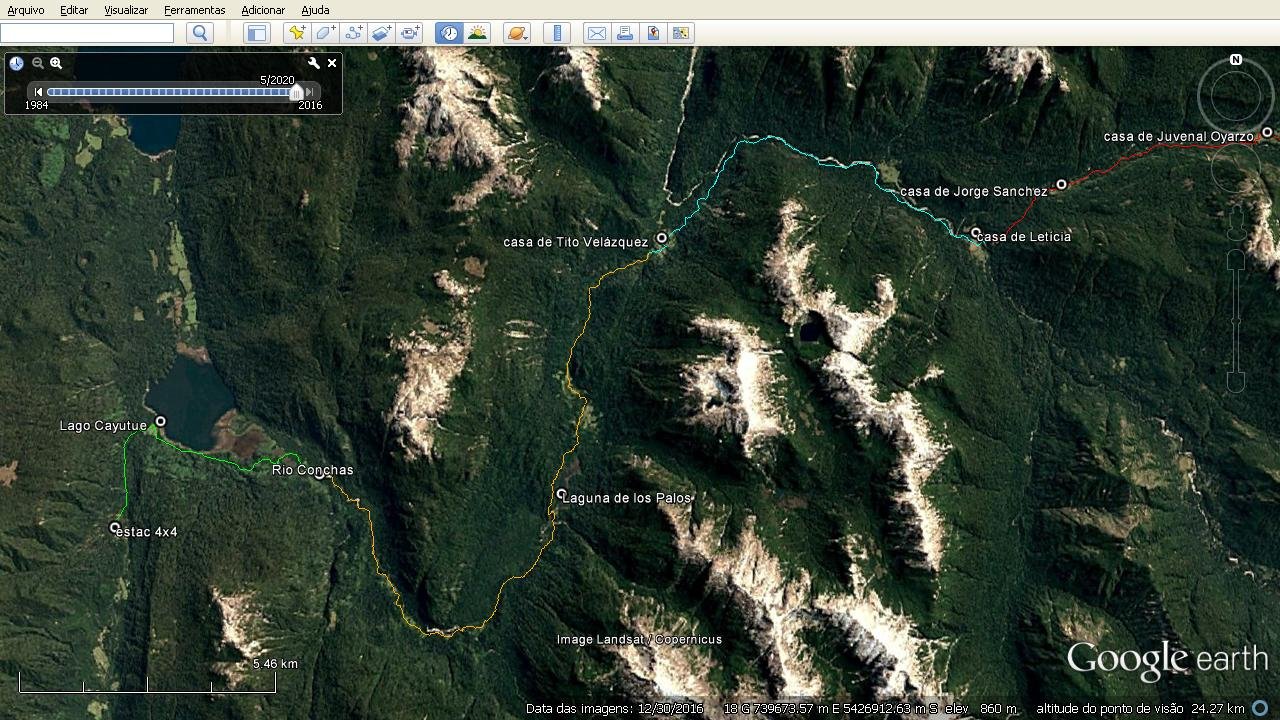Toggle the historical imagery clock button
This screenshot has width=1280, height=720.
449,33
